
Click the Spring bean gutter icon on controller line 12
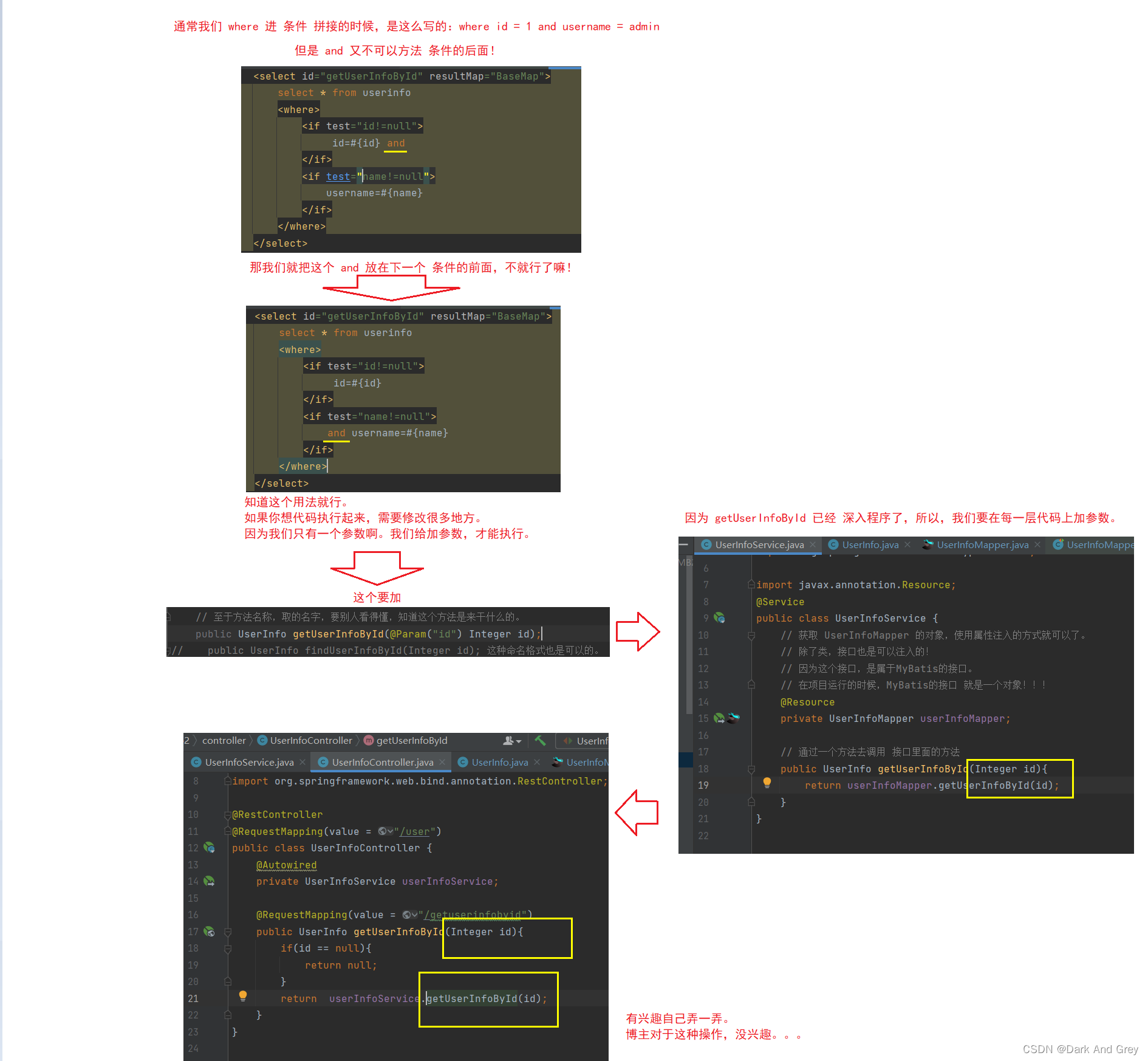[209, 847]
